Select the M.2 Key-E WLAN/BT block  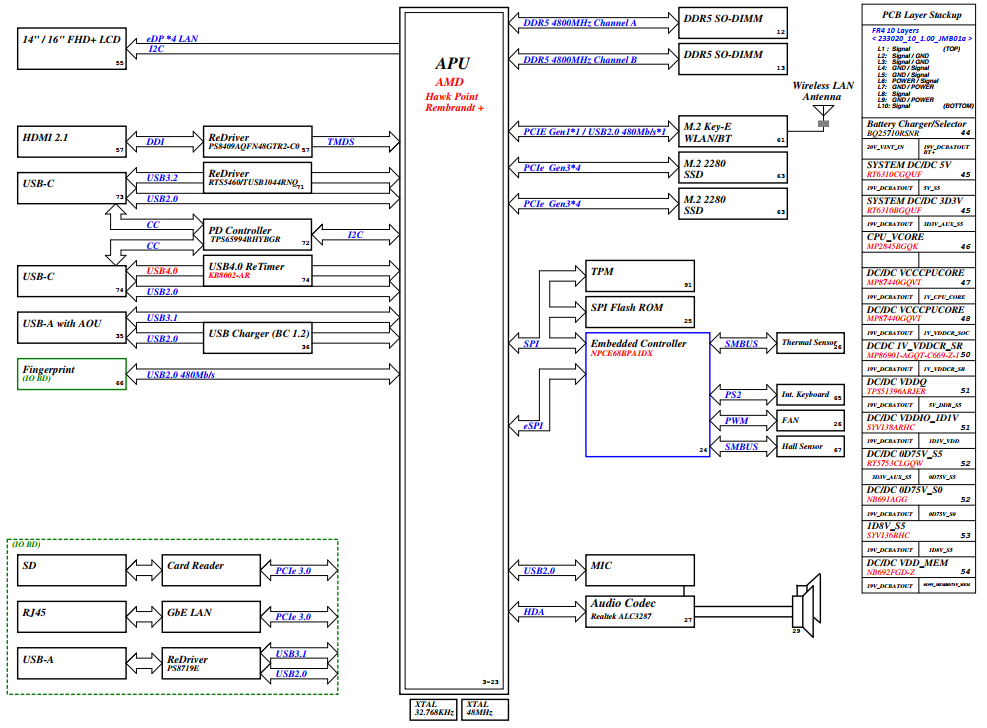click(733, 132)
